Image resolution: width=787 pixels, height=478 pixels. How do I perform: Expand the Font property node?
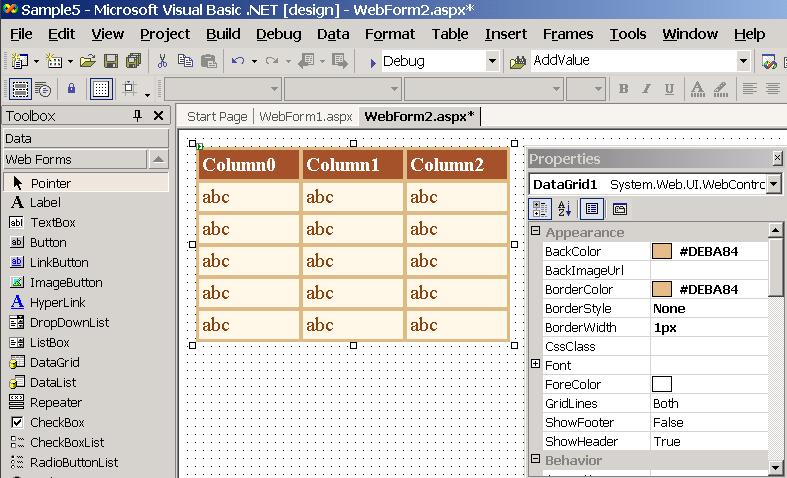point(536,364)
